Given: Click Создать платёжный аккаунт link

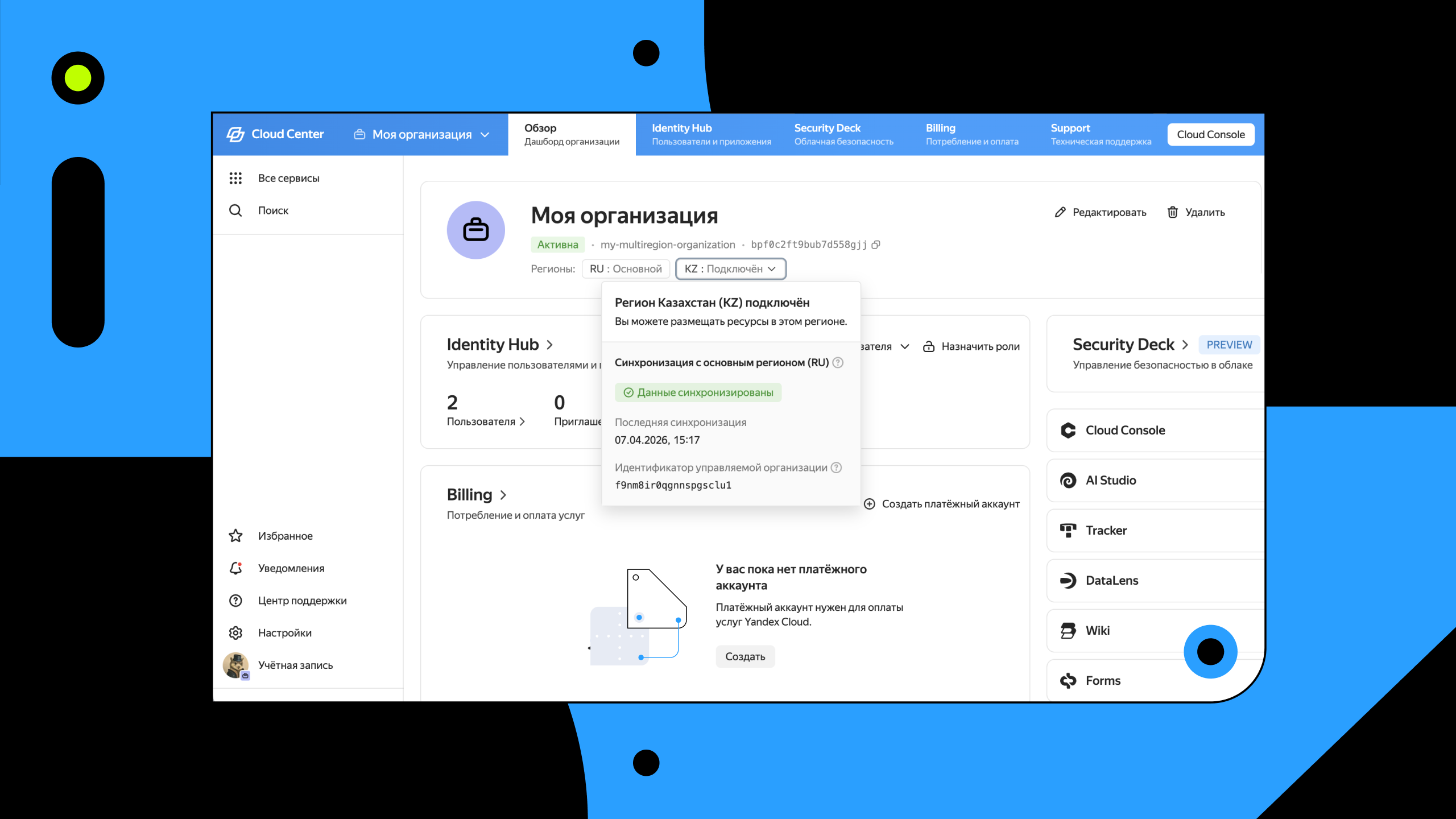Looking at the screenshot, I should pyautogui.click(x=942, y=504).
